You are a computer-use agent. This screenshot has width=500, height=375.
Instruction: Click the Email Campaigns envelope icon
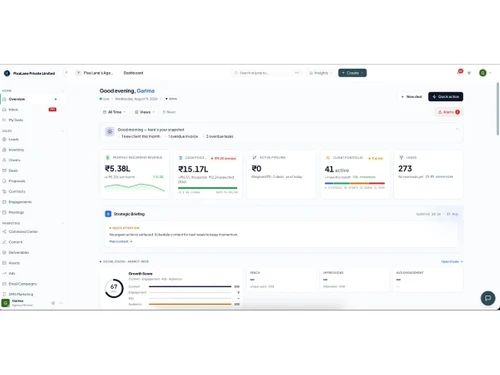tap(4, 284)
